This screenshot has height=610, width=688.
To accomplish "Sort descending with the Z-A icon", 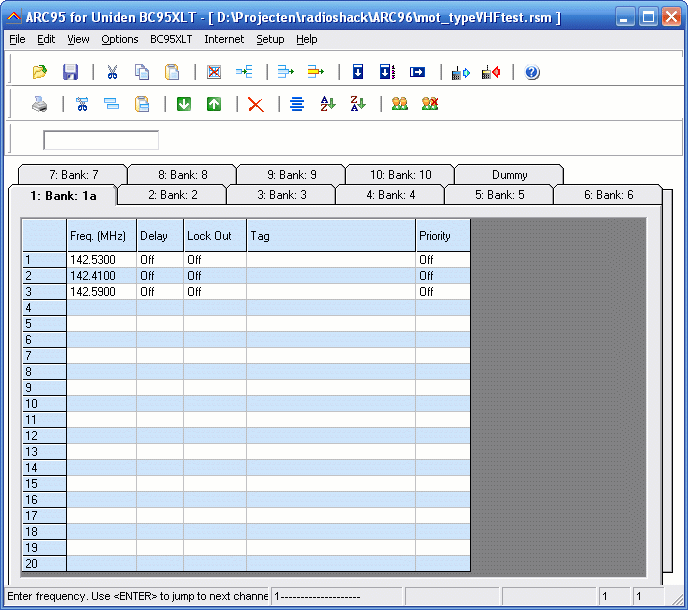I will [x=358, y=104].
